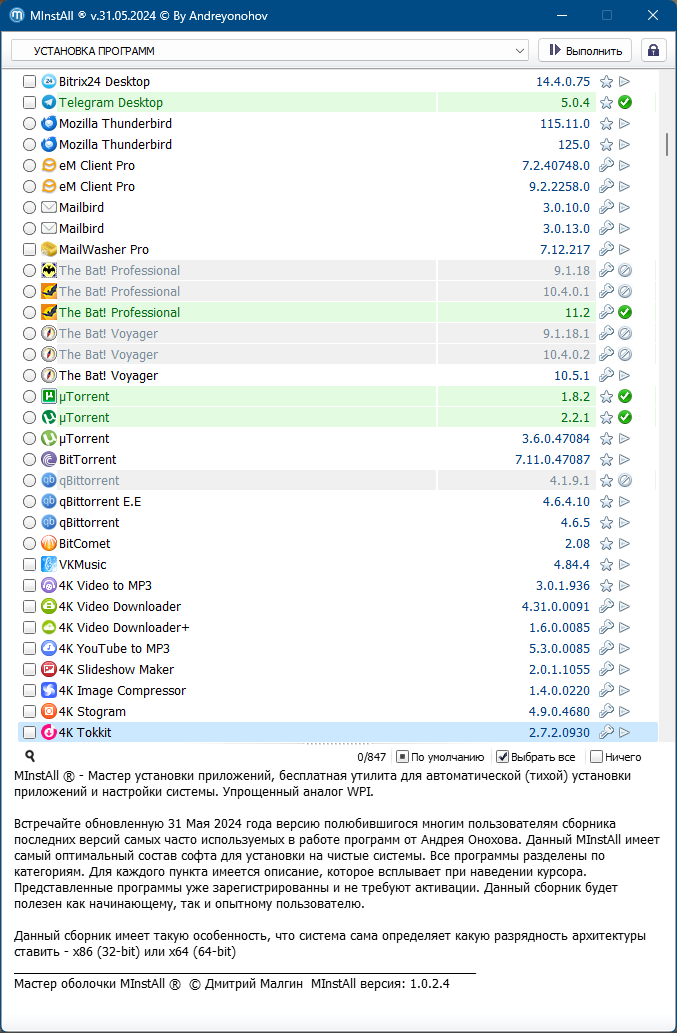This screenshot has width=677, height=1033.
Task: Click the Mailbird 3.0.13.0 row name
Action: pyautogui.click(x=82, y=229)
